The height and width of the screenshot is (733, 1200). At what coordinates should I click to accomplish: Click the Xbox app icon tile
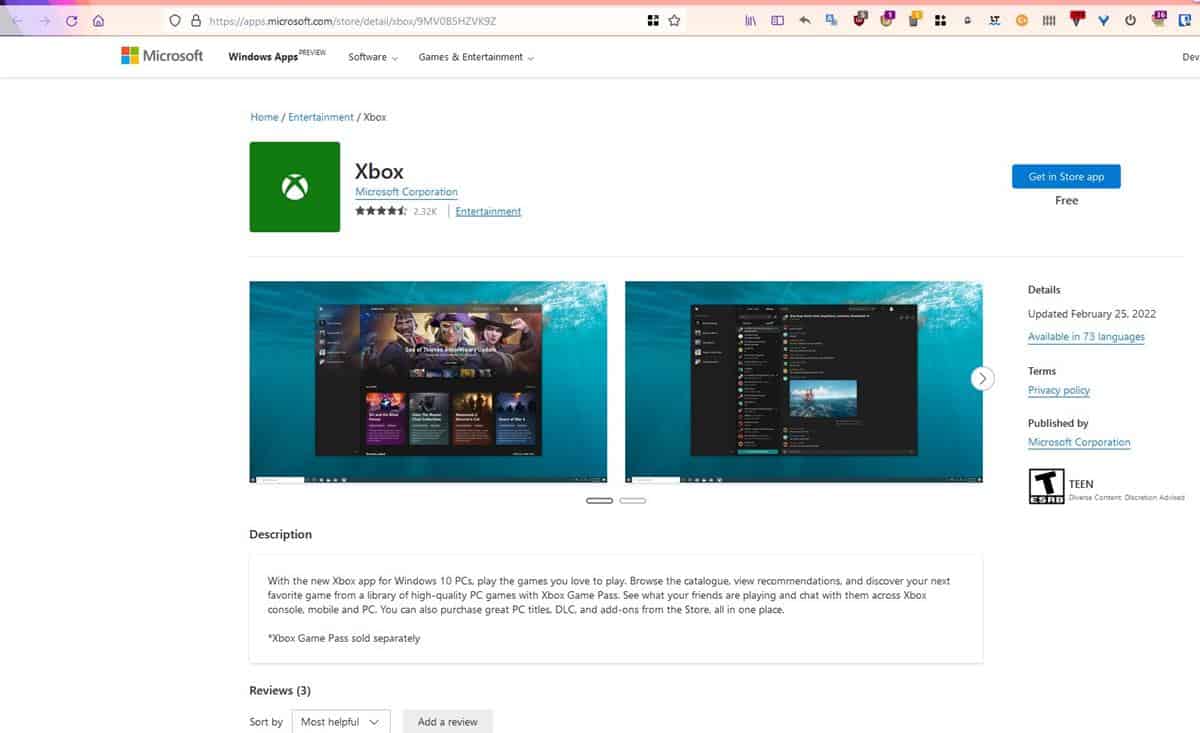pyautogui.click(x=295, y=186)
